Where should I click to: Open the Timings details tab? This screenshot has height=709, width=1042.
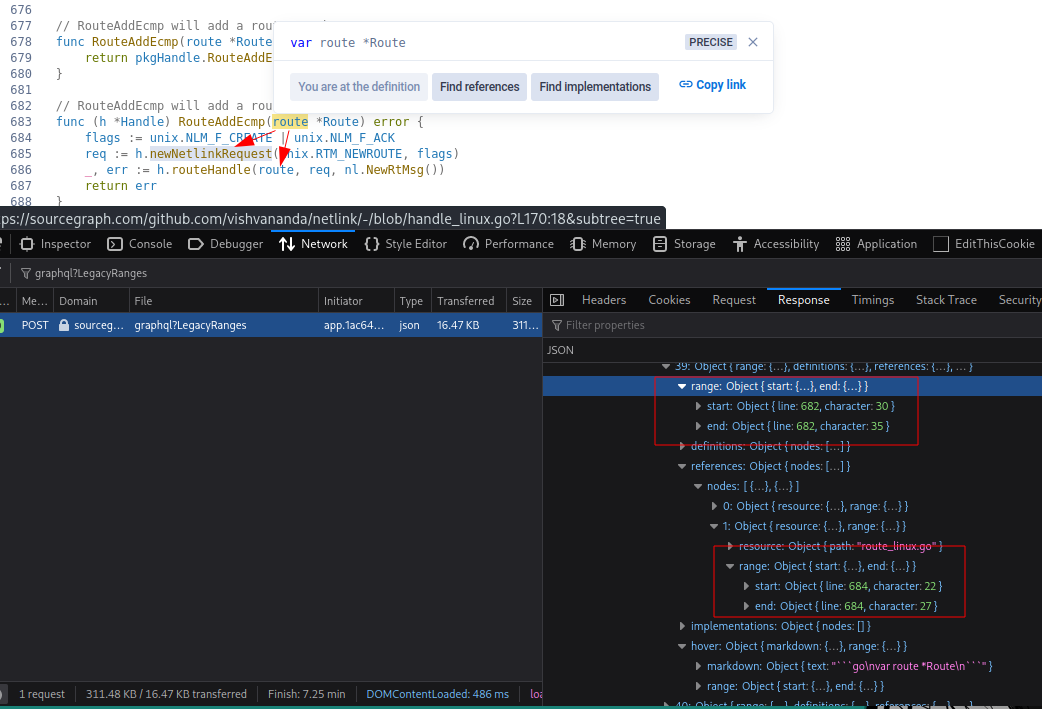(x=873, y=300)
